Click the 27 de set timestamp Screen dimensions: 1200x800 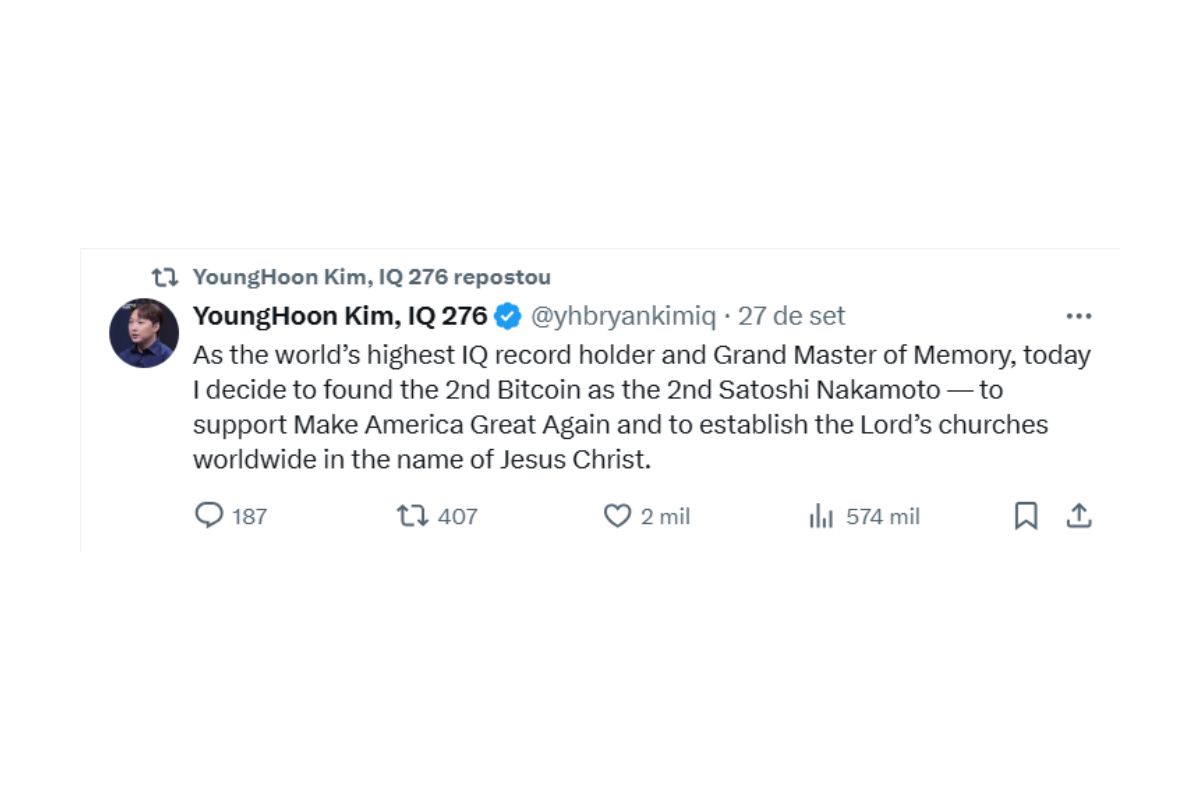[x=792, y=316]
